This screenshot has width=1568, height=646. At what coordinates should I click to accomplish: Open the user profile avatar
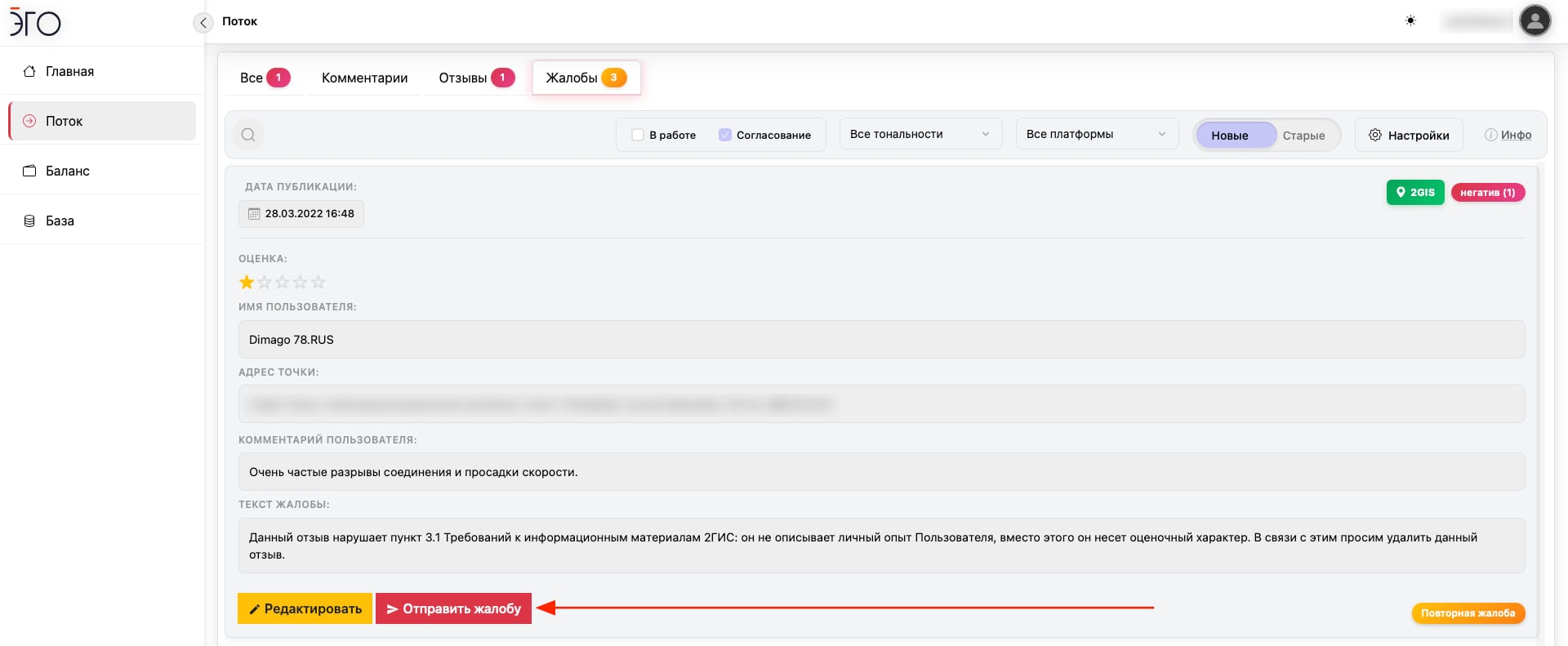point(1535,21)
